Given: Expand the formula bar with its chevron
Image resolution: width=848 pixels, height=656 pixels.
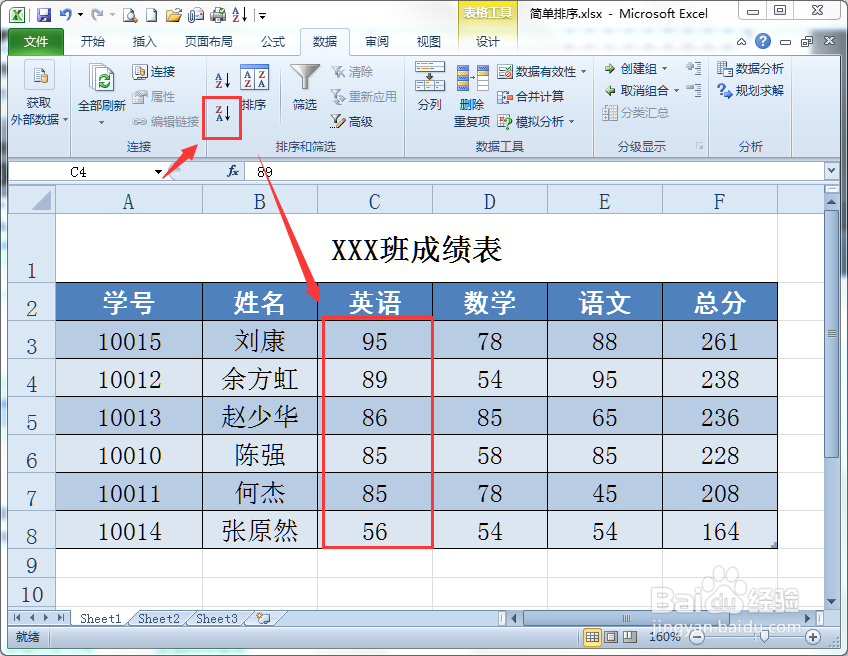Looking at the screenshot, I should [x=831, y=171].
